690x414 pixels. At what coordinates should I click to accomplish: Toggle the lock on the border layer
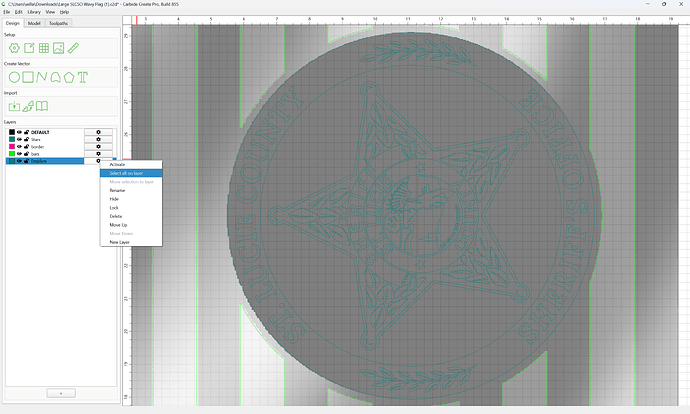[x=26, y=147]
